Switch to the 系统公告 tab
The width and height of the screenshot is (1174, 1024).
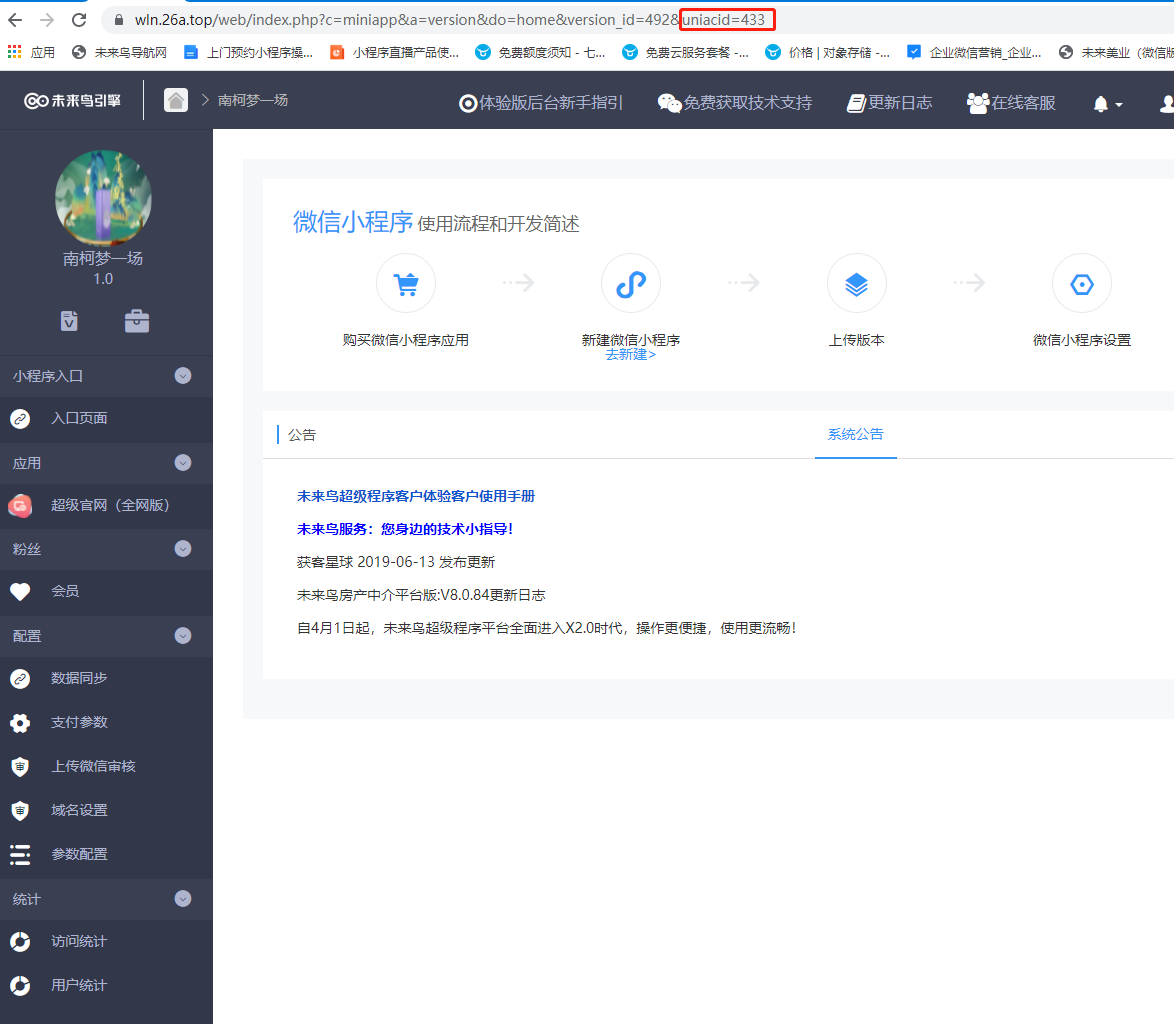pos(856,434)
